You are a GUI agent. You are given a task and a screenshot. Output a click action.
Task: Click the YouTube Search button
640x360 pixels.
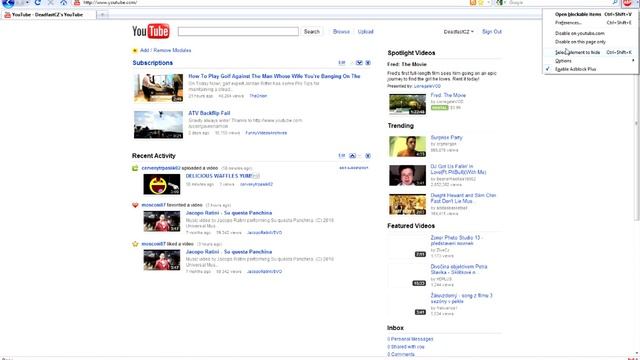pos(311,32)
